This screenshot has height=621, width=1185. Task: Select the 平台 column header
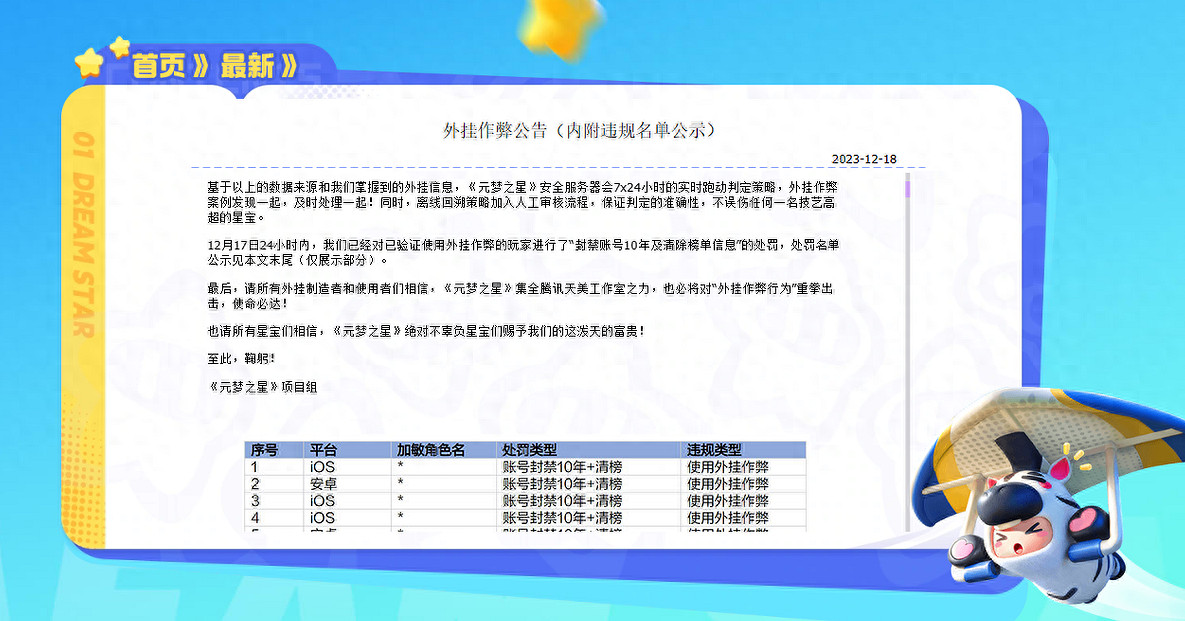(x=322, y=449)
